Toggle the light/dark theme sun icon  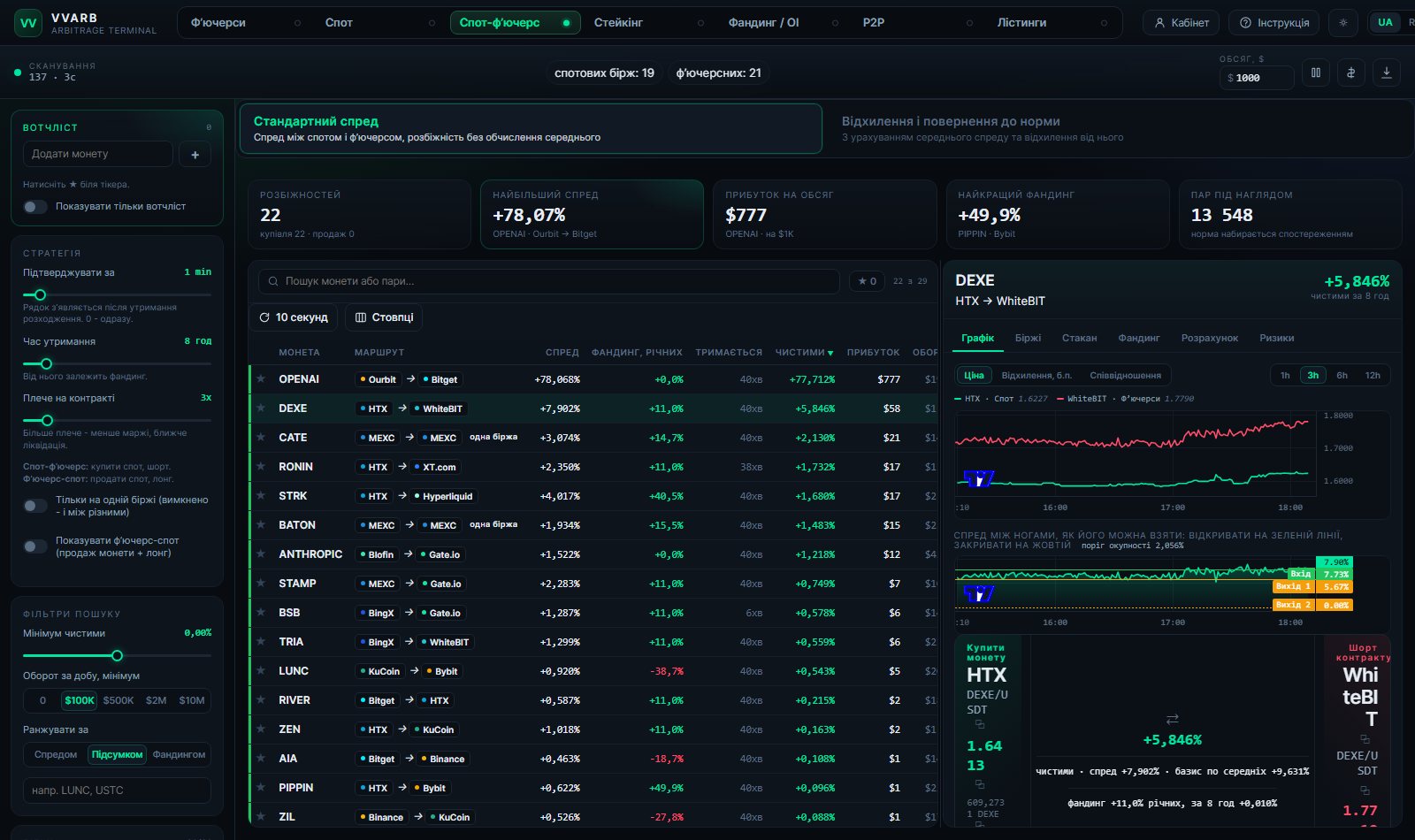coord(1343,23)
